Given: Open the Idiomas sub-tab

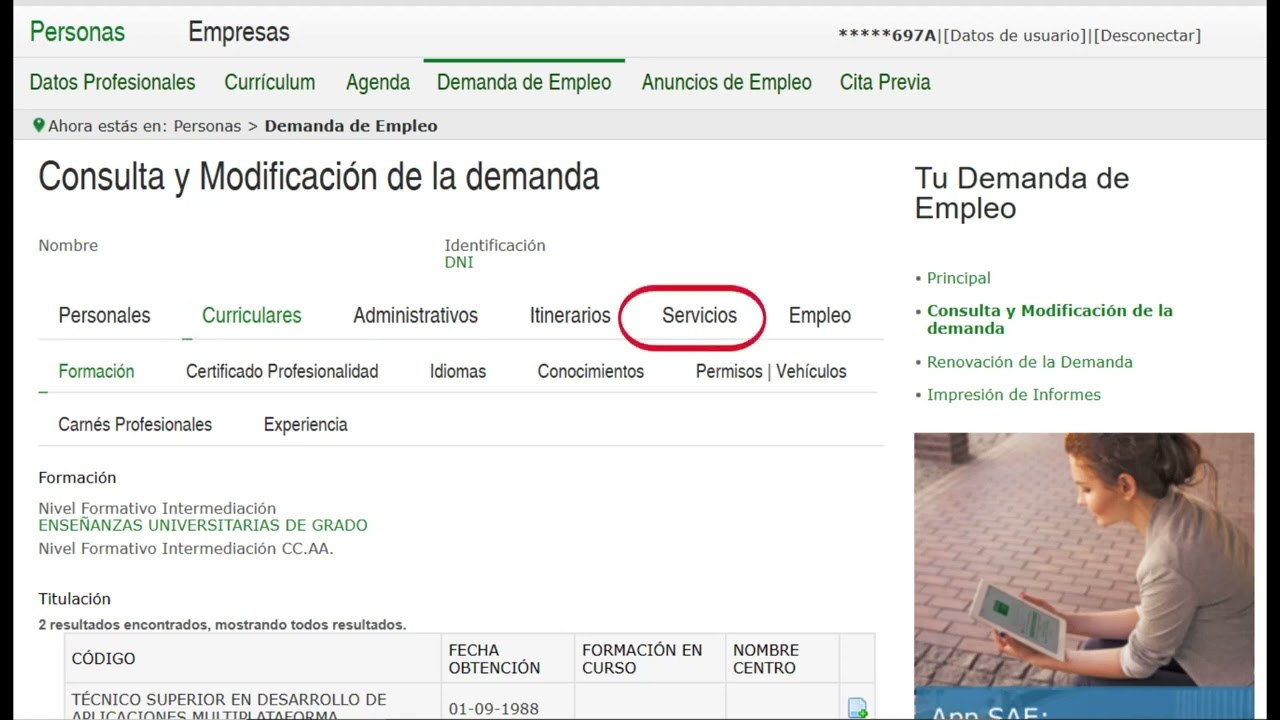Looking at the screenshot, I should pyautogui.click(x=458, y=371).
